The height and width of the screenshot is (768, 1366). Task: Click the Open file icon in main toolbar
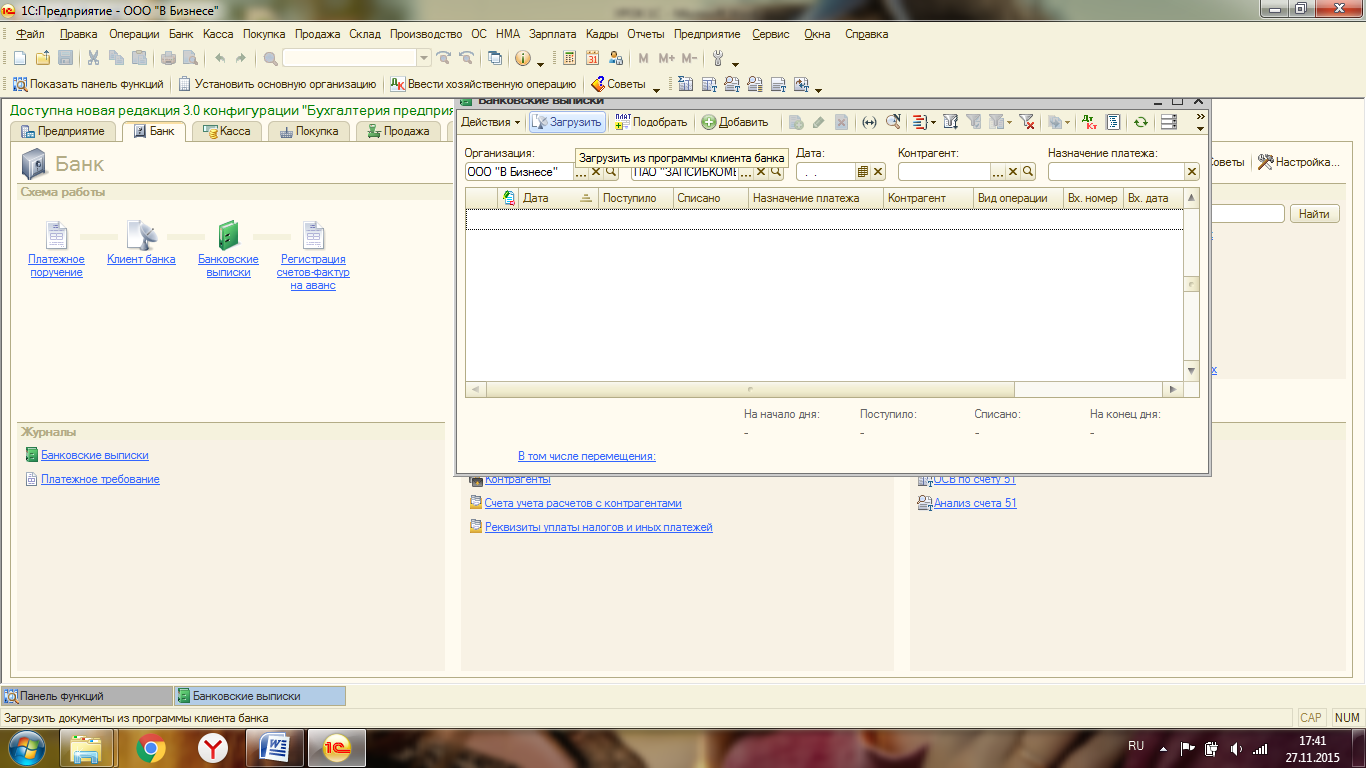pos(43,59)
